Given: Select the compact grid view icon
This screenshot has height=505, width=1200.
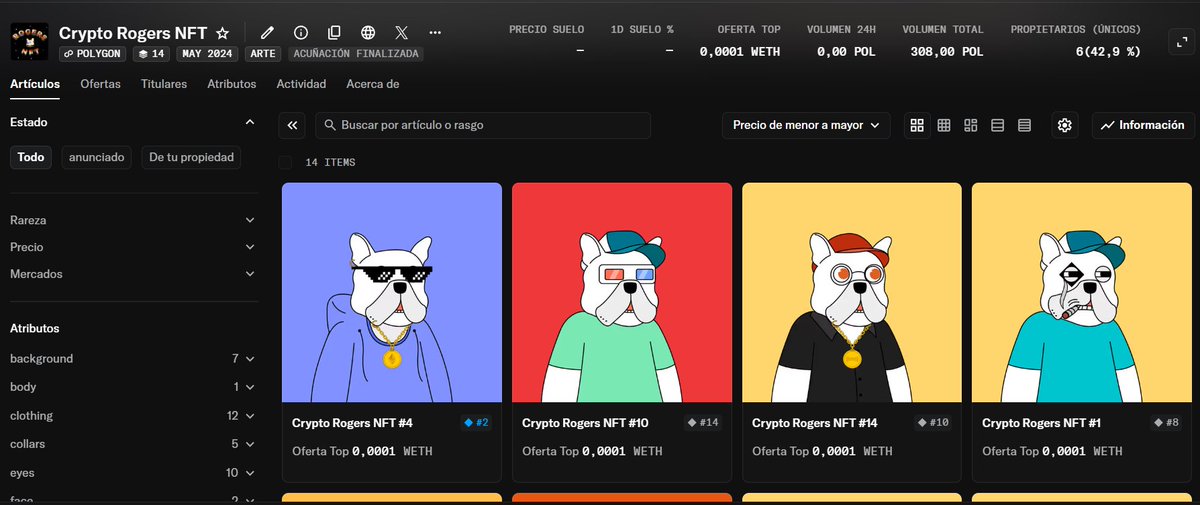Looking at the screenshot, I should coord(944,125).
